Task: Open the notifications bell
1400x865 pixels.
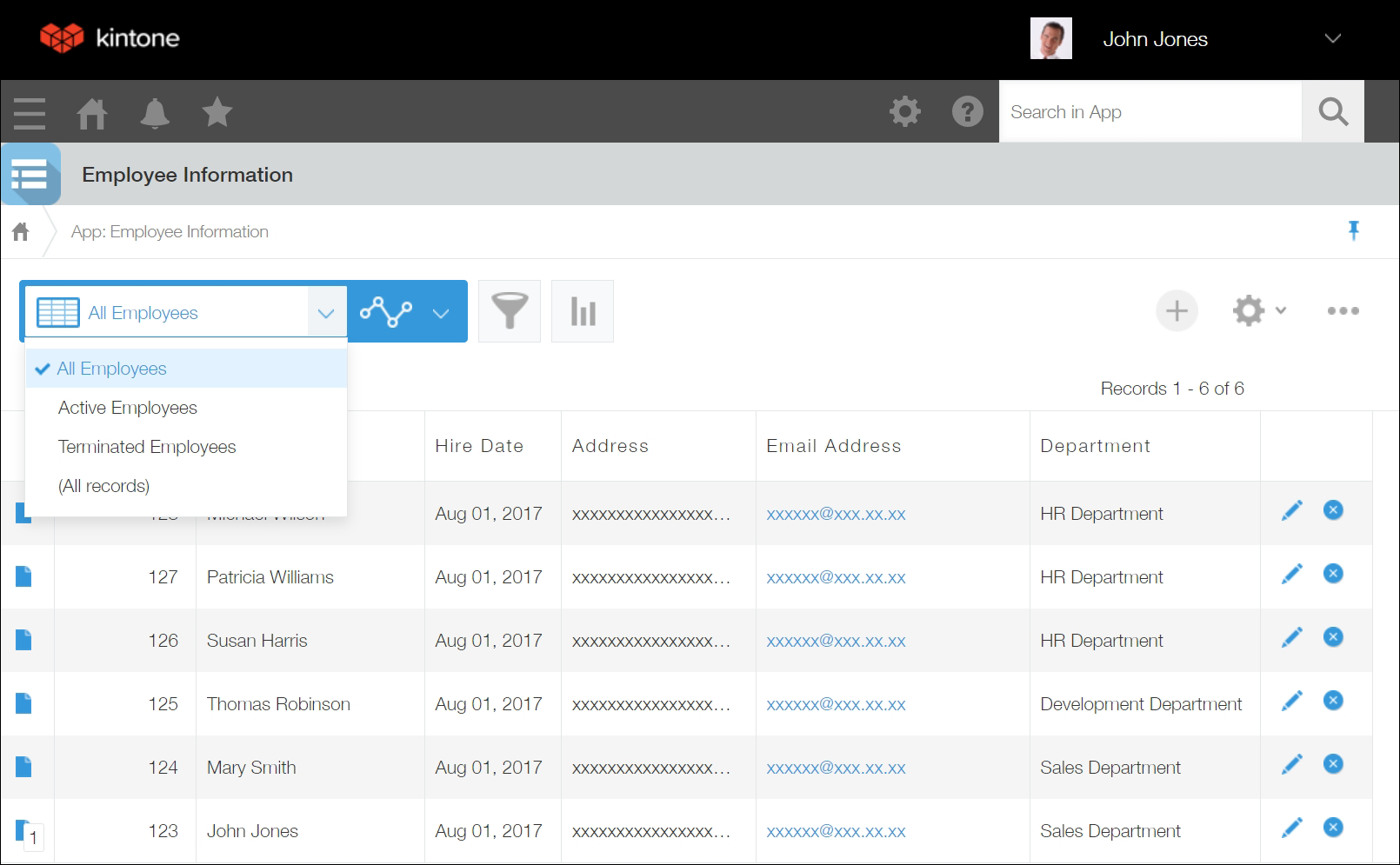Action: click(x=155, y=113)
